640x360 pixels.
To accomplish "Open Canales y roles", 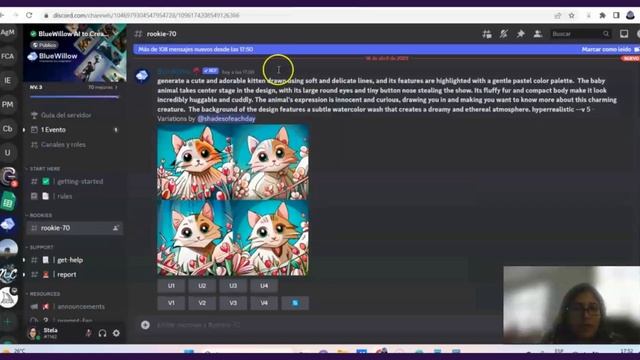I will tap(74, 144).
